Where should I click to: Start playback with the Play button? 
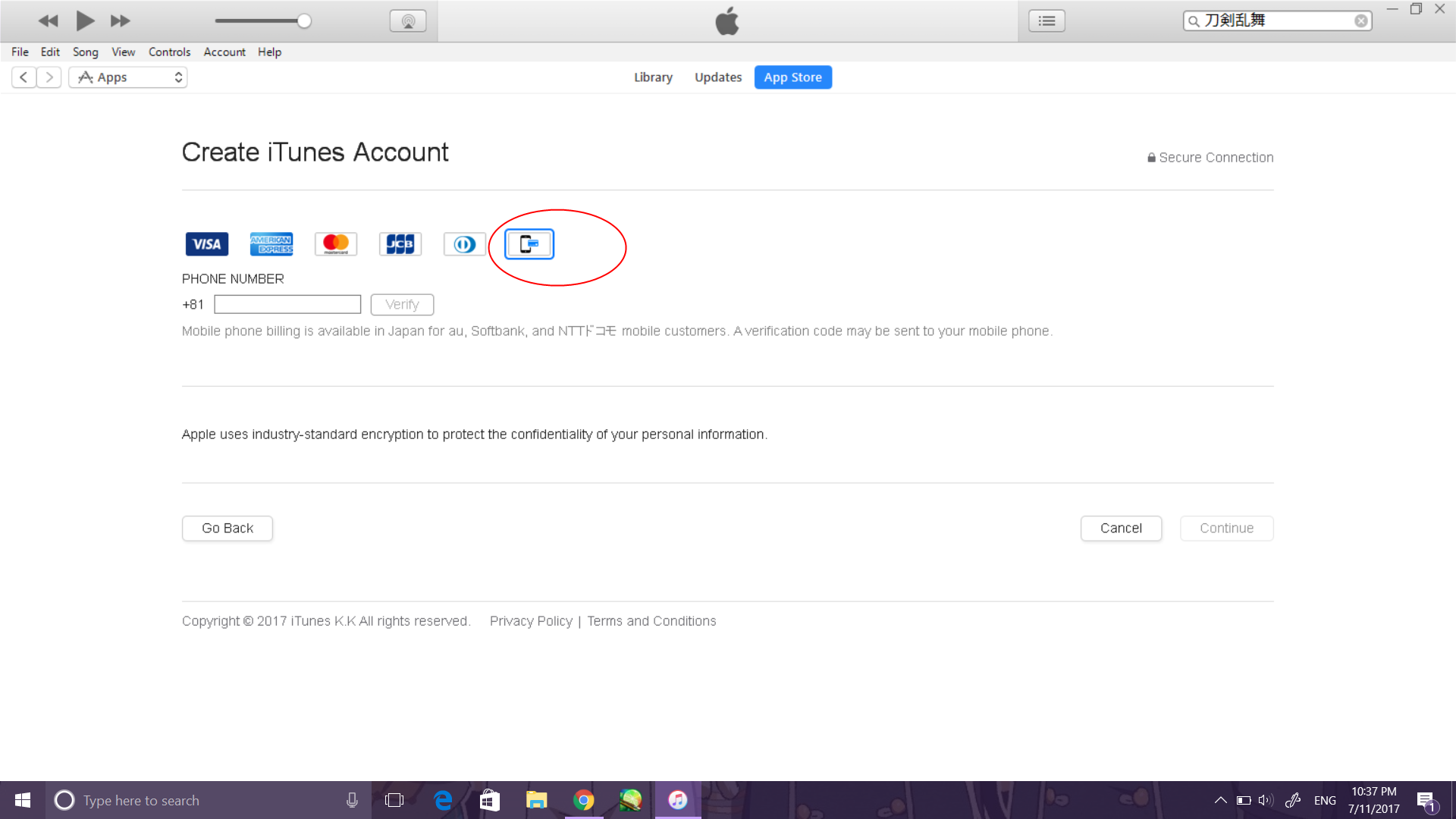coord(85,20)
